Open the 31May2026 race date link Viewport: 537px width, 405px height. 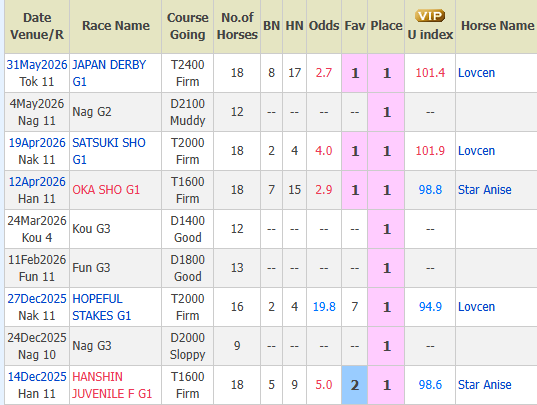point(37,65)
